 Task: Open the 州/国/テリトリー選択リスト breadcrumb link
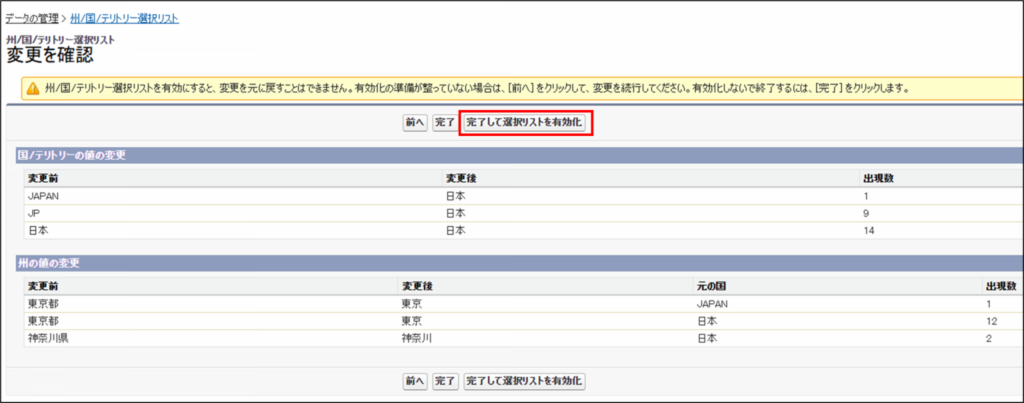point(124,18)
